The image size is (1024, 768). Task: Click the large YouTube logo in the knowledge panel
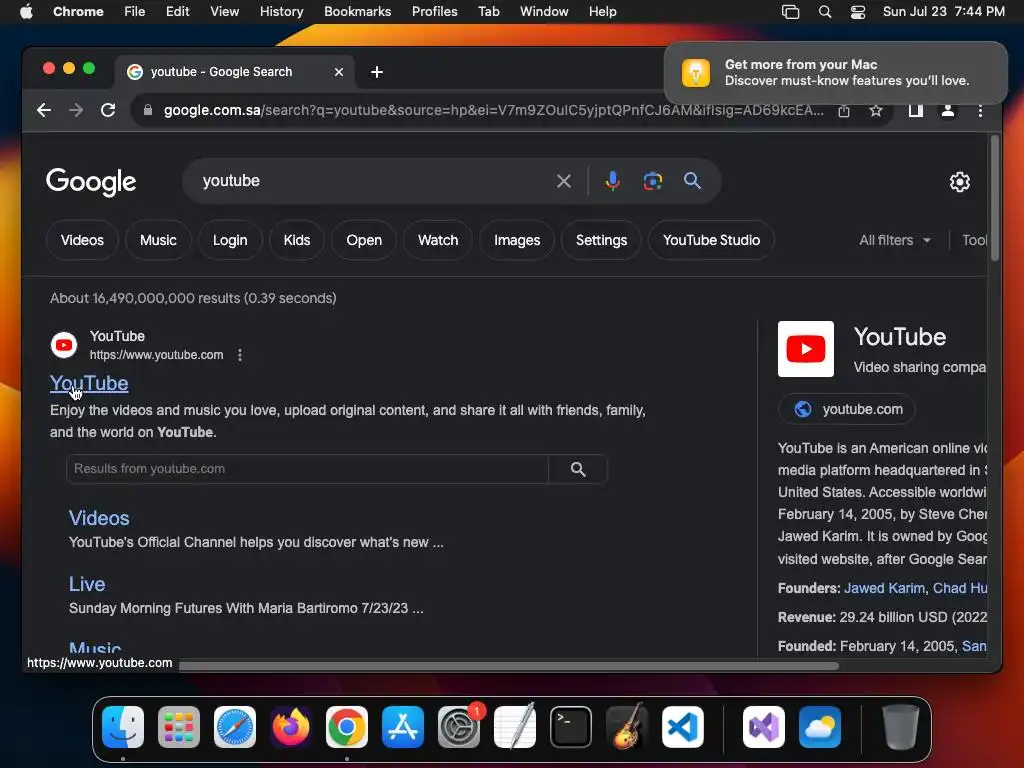pos(806,349)
